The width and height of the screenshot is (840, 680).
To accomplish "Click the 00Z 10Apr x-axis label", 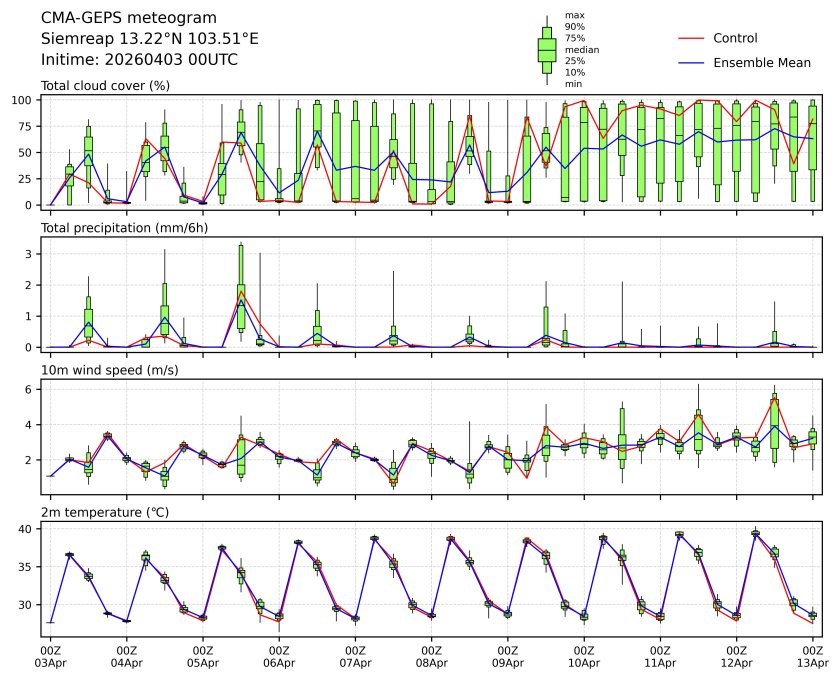I will (x=583, y=656).
